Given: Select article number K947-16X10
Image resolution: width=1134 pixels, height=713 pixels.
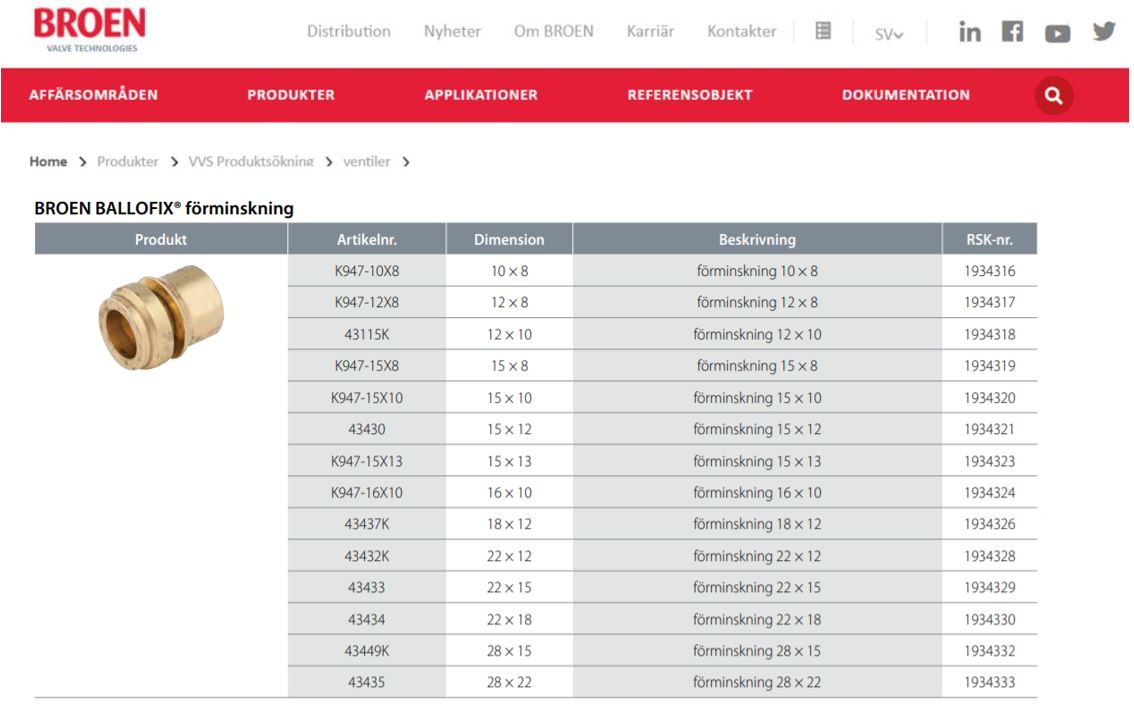Looking at the screenshot, I should (x=367, y=492).
